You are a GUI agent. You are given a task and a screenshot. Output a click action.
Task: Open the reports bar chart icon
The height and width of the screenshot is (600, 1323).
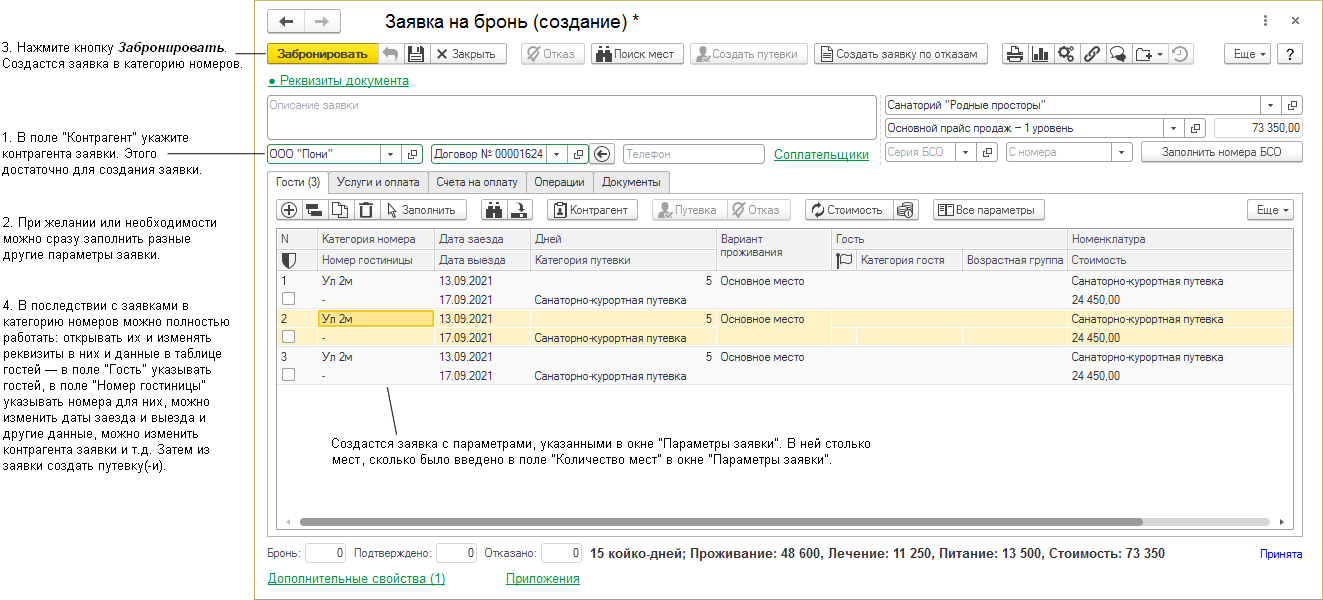click(x=1041, y=54)
